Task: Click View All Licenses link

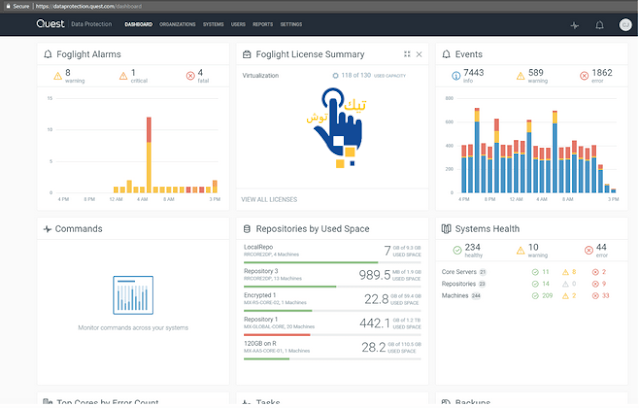Action: [x=269, y=199]
